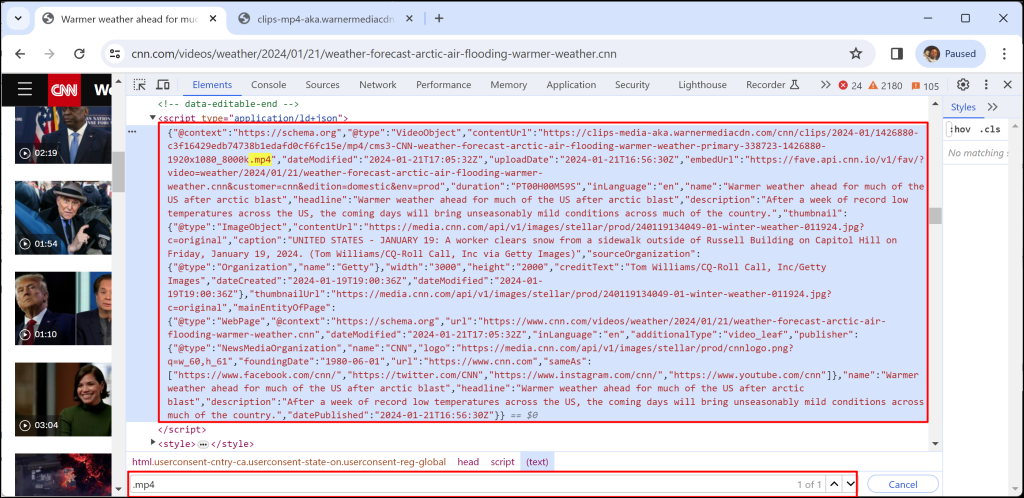Open the Recorder panel
Viewport: 1024px width, 498px height.
click(x=773, y=85)
